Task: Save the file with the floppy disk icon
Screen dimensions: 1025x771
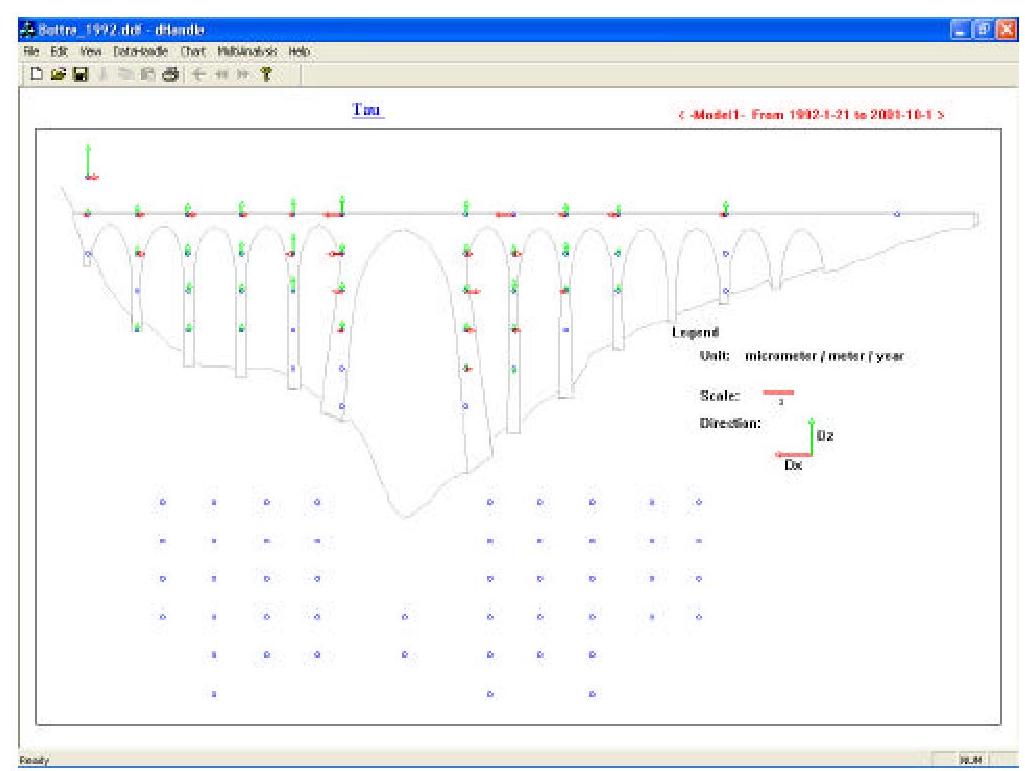Action: point(80,74)
